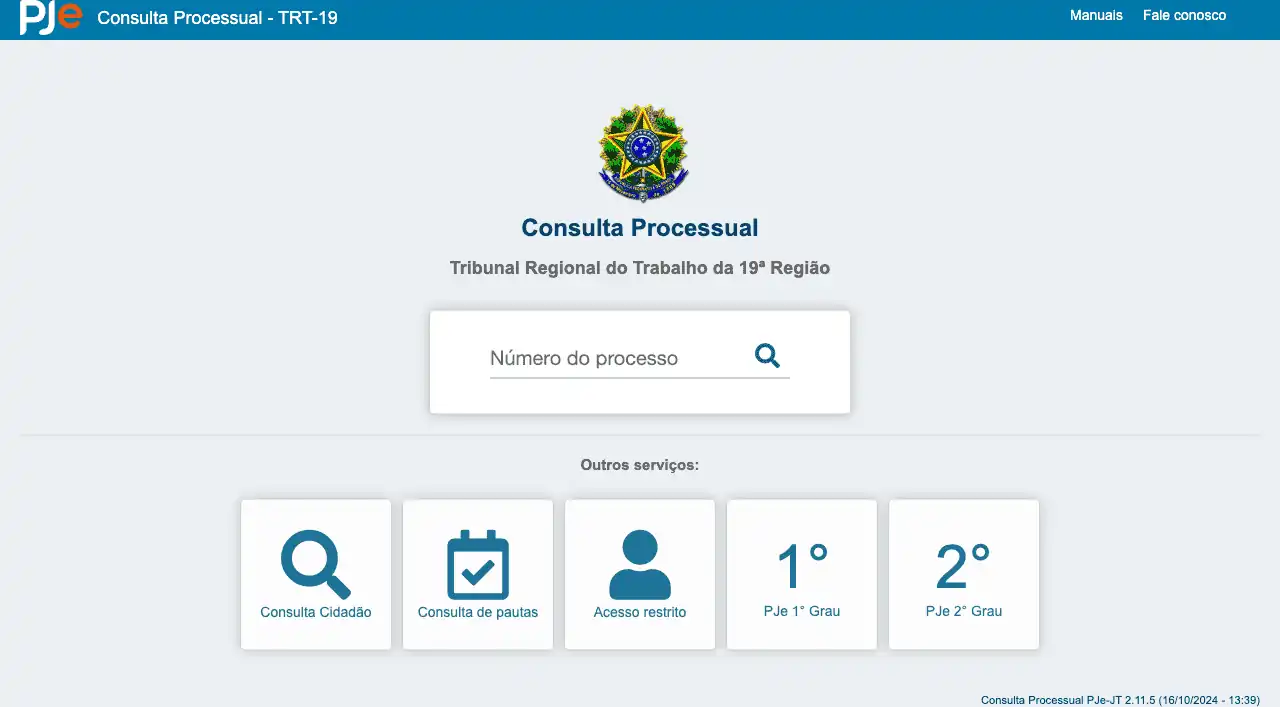1280x707 pixels.
Task: Click the PJe logo in the header
Action: click(50, 17)
